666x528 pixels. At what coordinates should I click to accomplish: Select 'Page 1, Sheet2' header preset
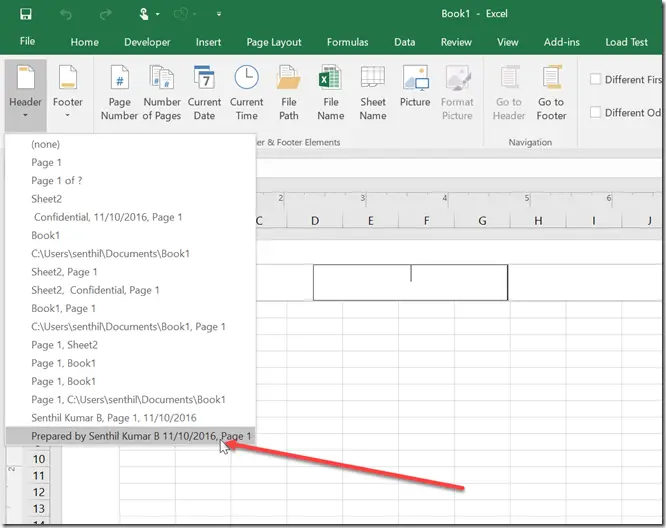pyautogui.click(x=130, y=345)
